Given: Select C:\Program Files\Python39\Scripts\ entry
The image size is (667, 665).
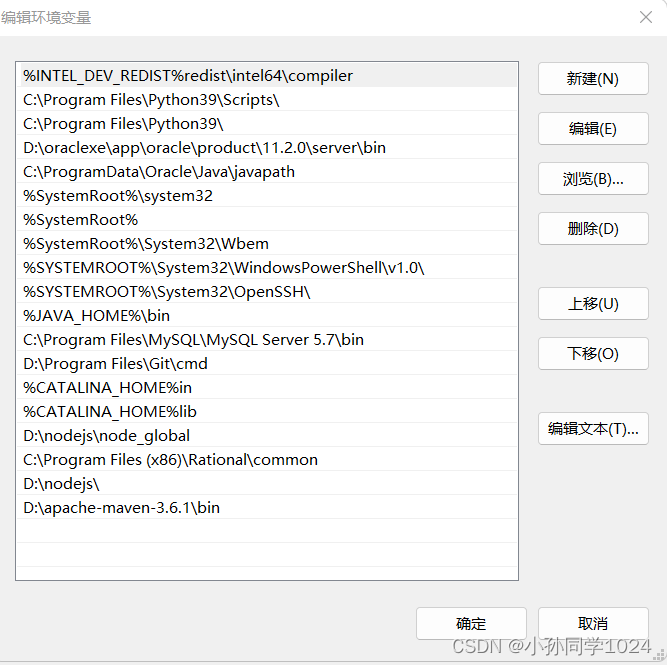Looking at the screenshot, I should (x=267, y=100).
